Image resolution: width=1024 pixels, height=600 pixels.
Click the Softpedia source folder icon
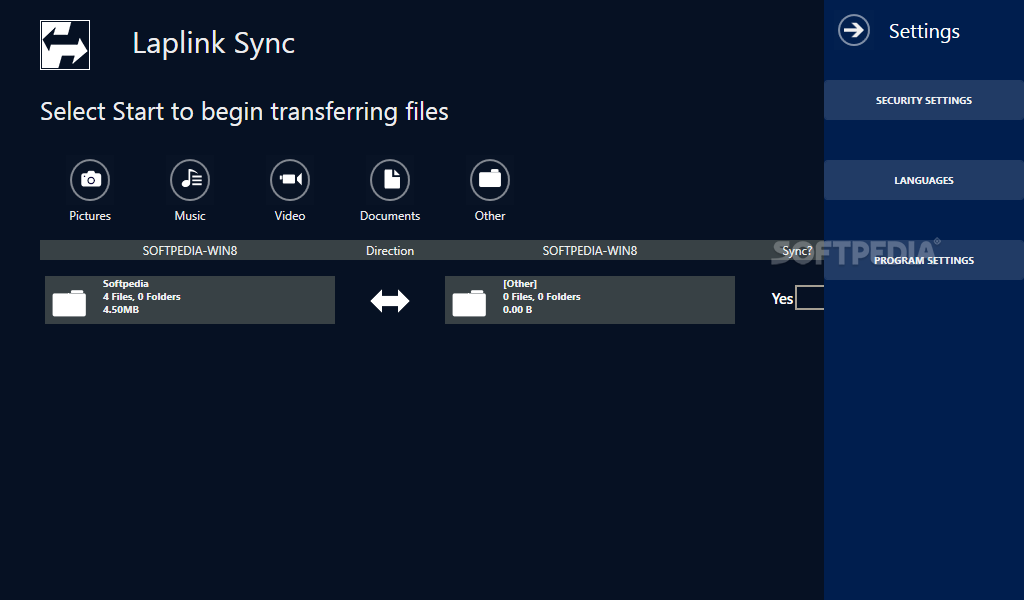click(69, 303)
